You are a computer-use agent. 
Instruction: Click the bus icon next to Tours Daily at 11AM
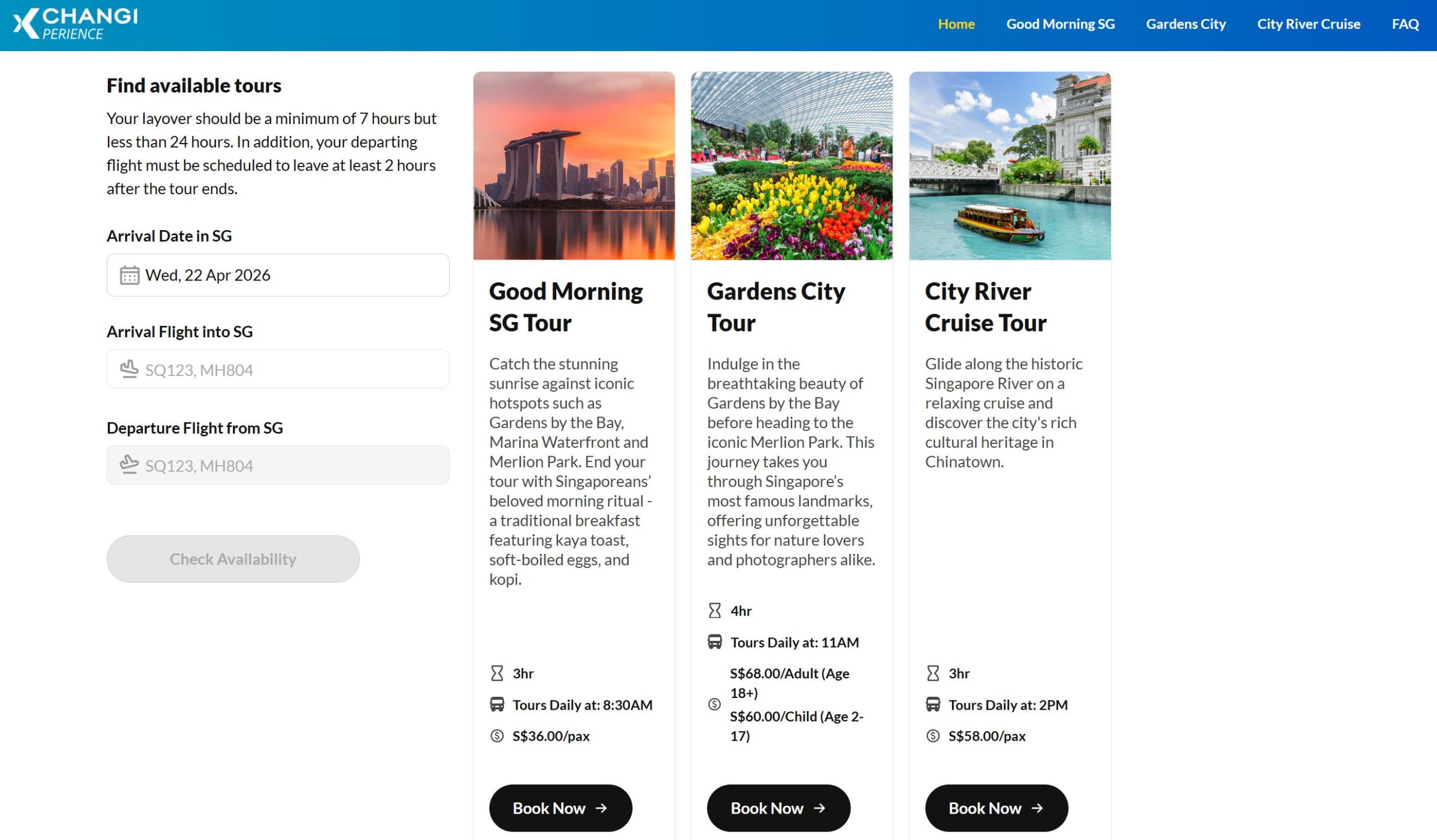715,642
